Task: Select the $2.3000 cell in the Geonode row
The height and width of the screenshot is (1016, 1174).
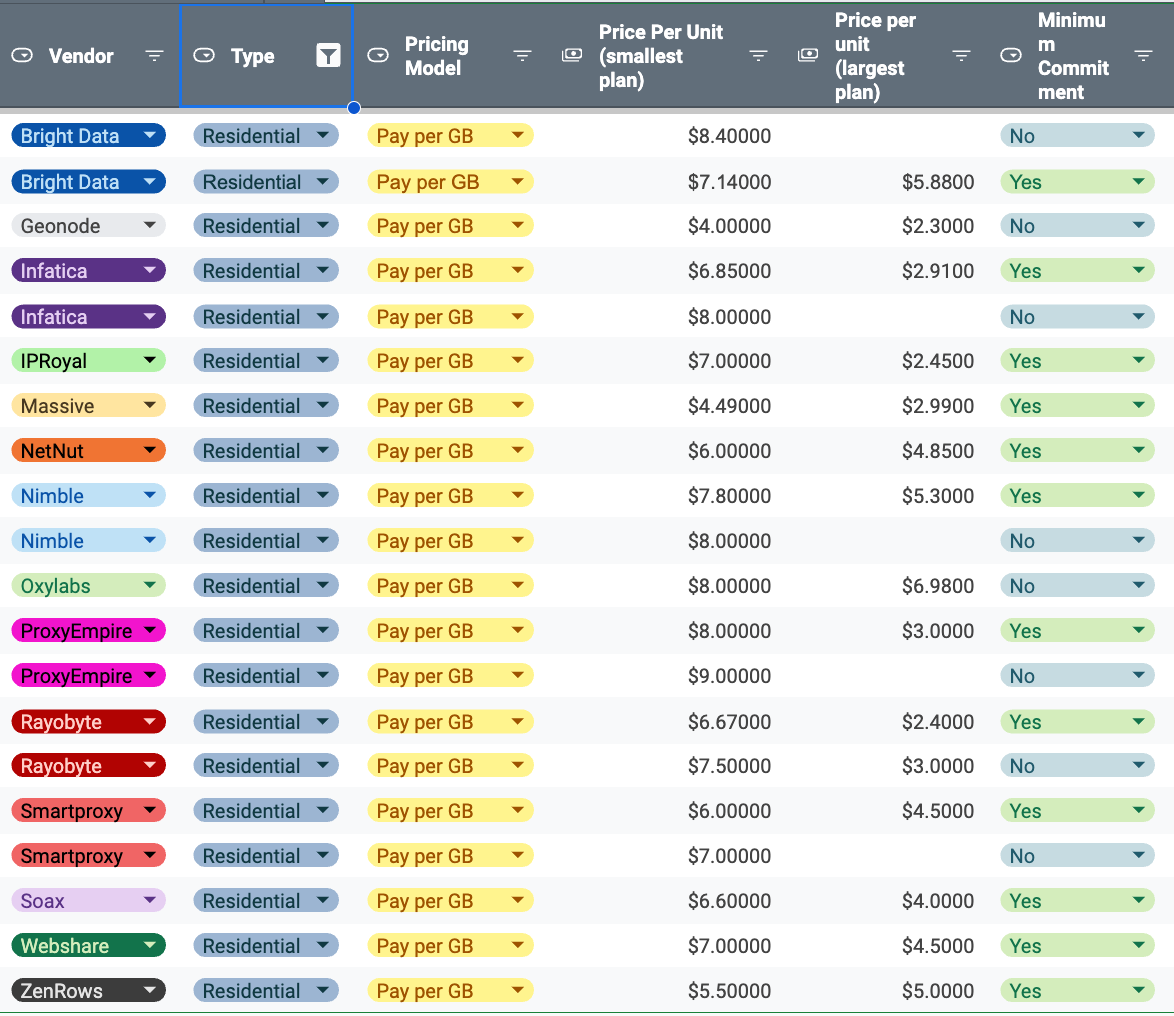Action: click(937, 226)
